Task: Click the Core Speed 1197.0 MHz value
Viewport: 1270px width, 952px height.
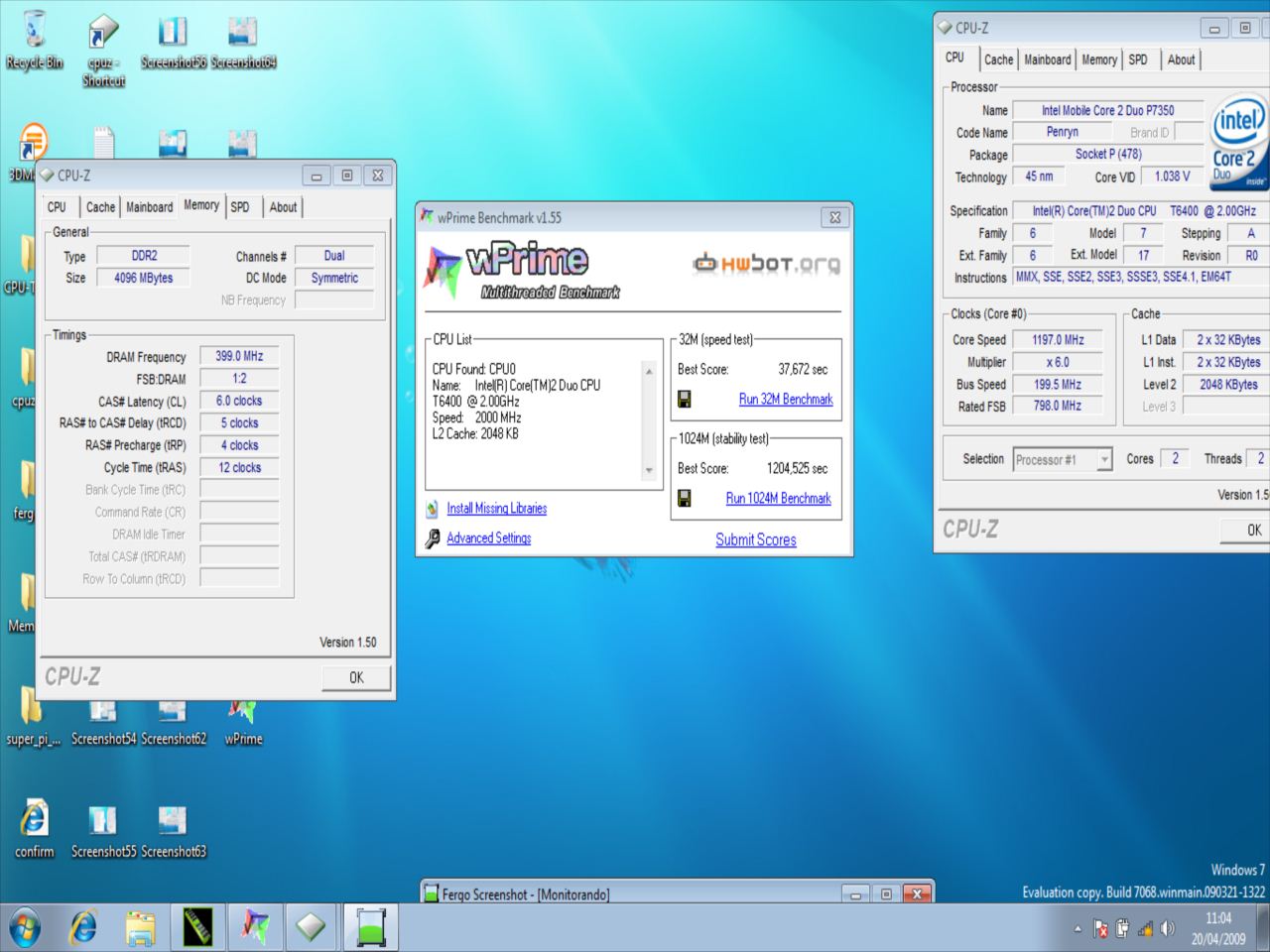Action: pyautogui.click(x=1058, y=339)
